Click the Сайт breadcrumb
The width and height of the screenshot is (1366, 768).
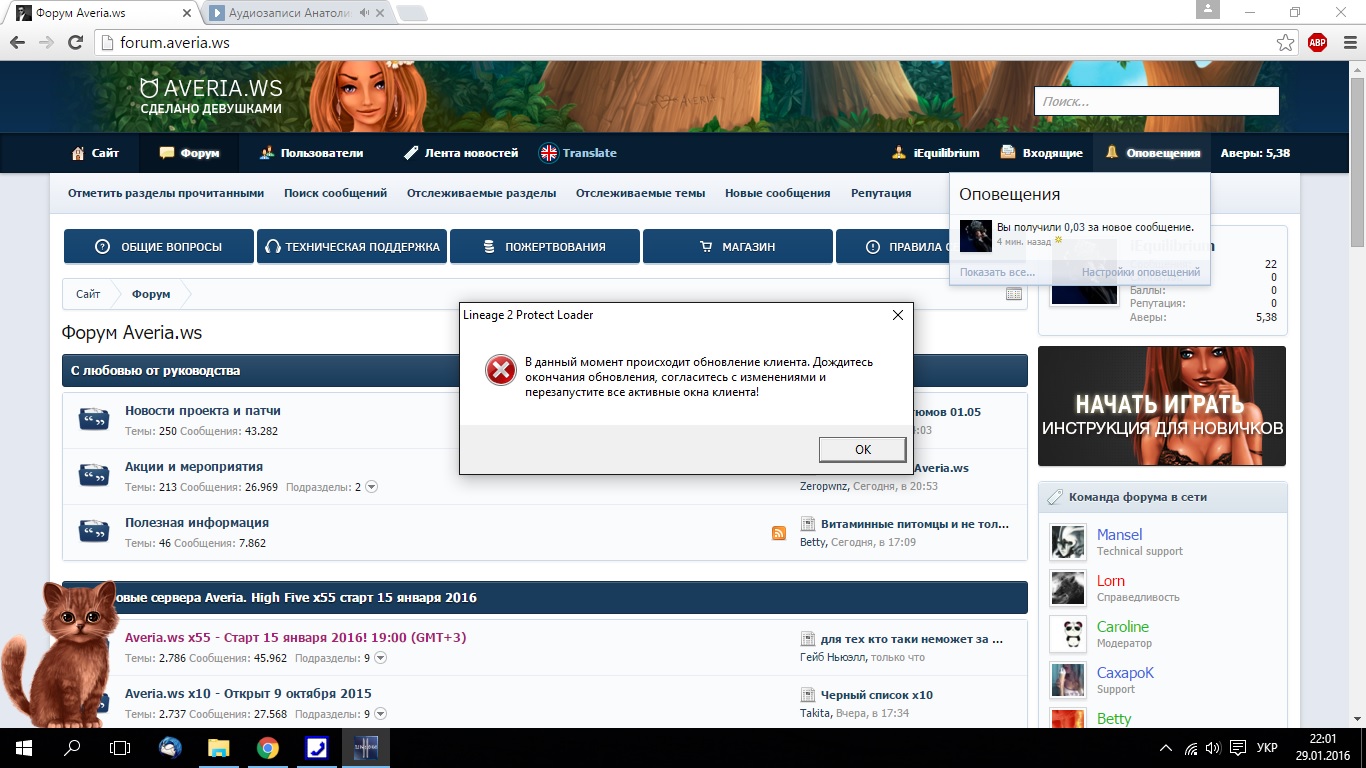point(88,294)
